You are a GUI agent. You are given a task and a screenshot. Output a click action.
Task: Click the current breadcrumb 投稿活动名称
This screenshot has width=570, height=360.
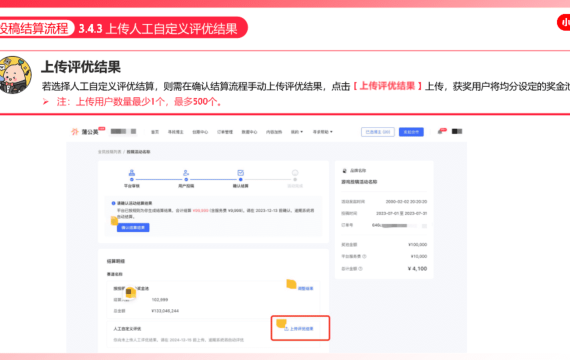(138, 152)
